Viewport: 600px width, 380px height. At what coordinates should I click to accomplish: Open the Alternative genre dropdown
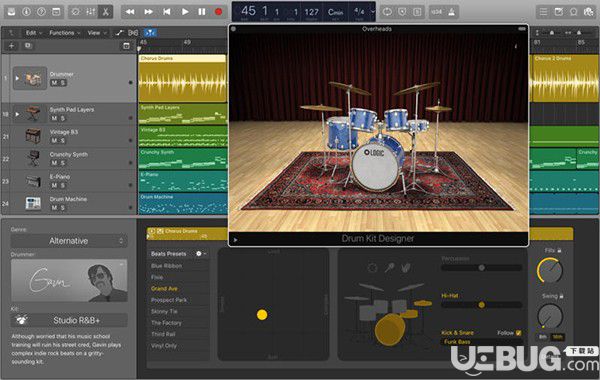(69, 241)
